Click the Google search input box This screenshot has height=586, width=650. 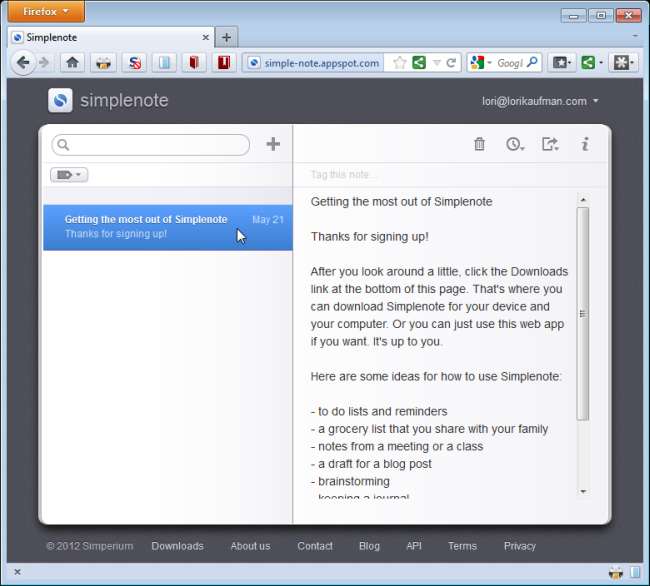tap(509, 63)
